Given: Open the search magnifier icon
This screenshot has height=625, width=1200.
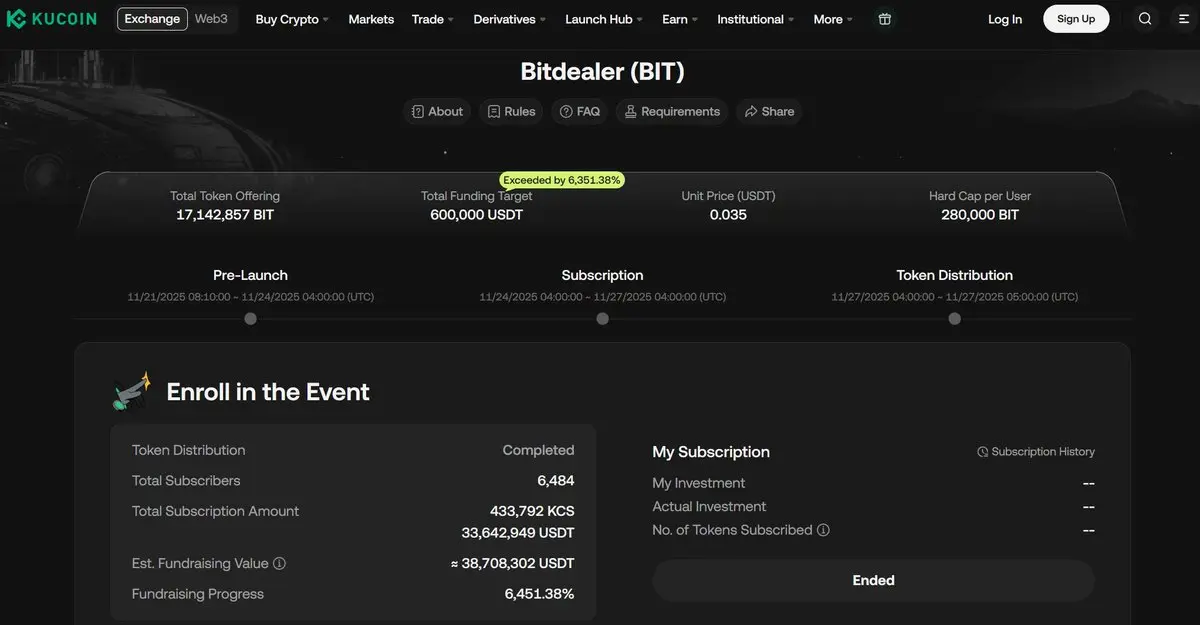Looking at the screenshot, I should [1145, 19].
